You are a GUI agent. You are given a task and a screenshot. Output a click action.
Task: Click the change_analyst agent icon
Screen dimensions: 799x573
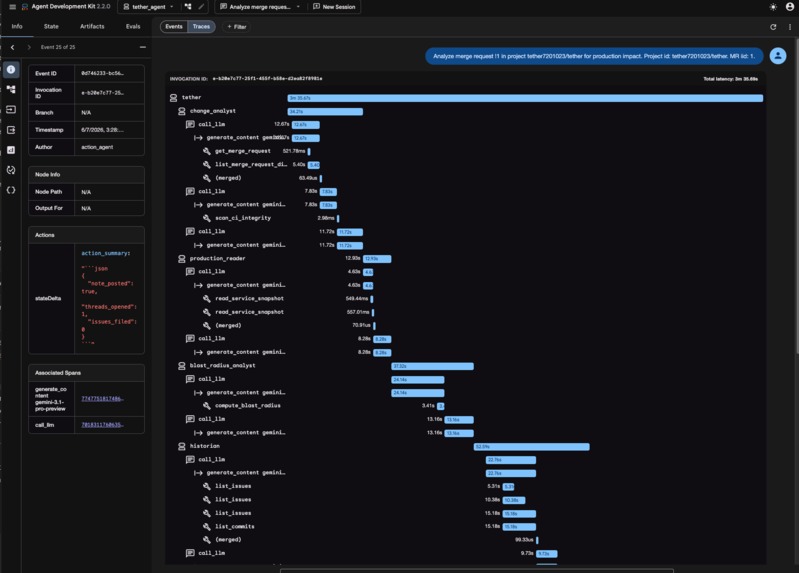(x=181, y=111)
